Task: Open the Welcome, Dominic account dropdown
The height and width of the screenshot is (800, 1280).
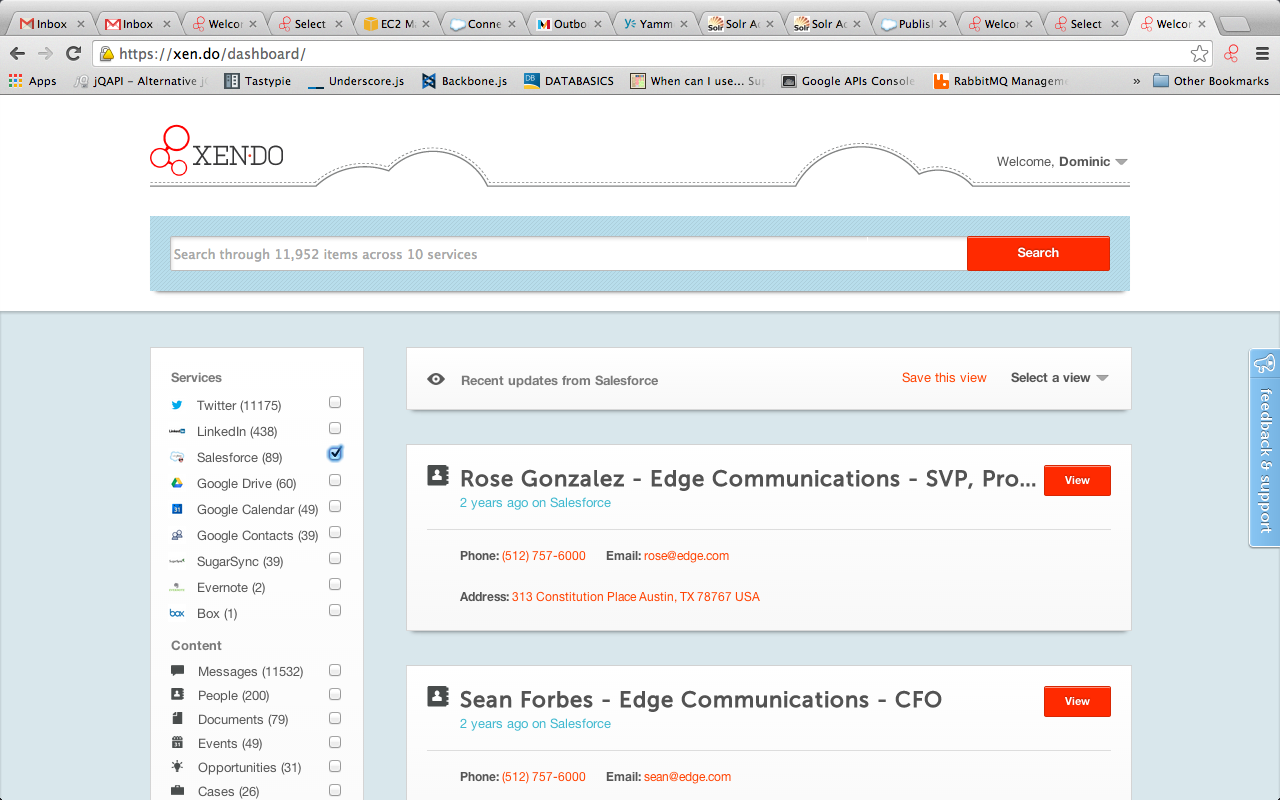Action: point(1062,161)
